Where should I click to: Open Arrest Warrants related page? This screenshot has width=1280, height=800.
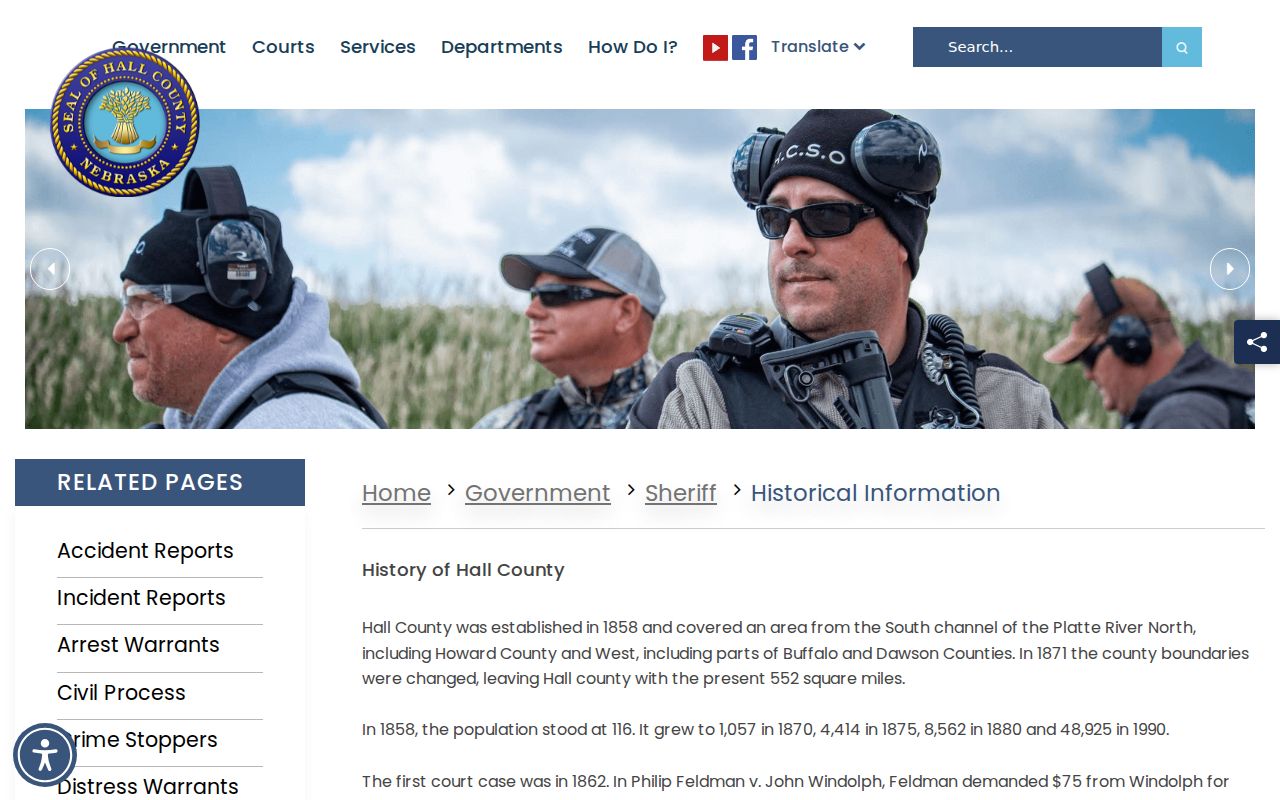click(138, 645)
